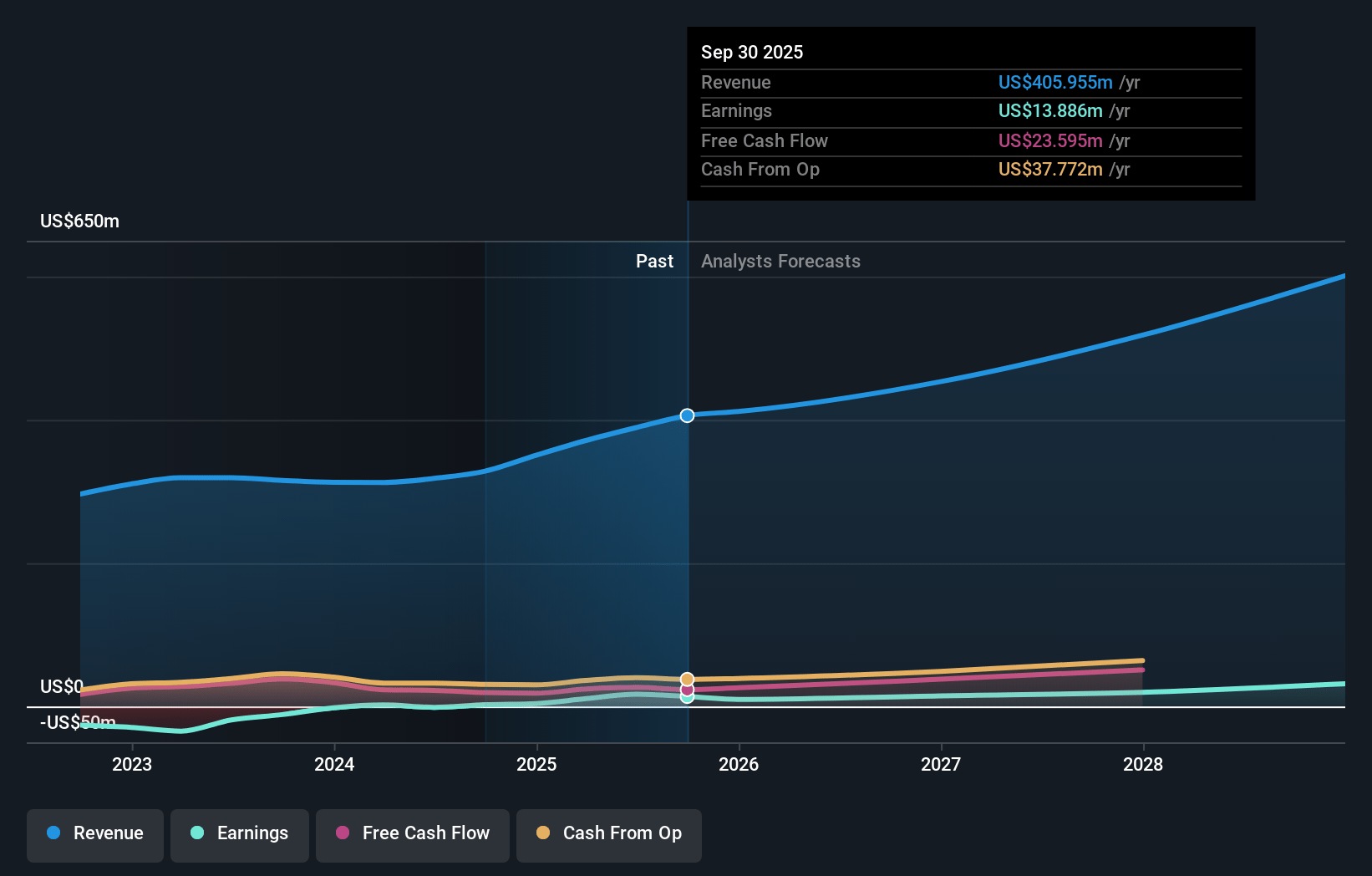
Task: Select the Cash From Op data point marker
Action: (x=687, y=679)
